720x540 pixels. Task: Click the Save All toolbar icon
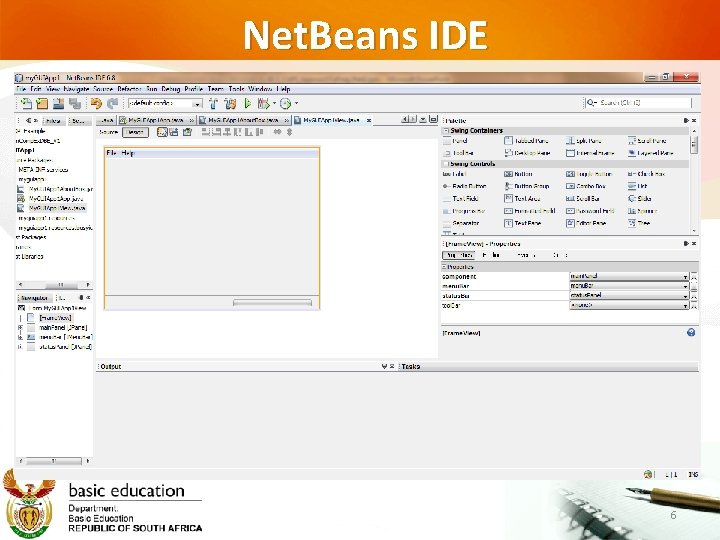click(75, 103)
